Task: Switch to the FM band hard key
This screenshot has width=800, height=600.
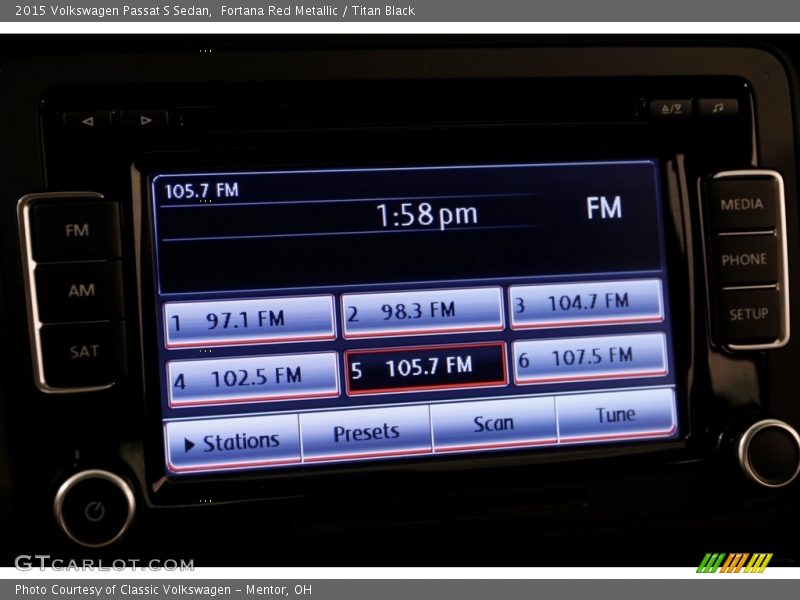Action: click(77, 231)
